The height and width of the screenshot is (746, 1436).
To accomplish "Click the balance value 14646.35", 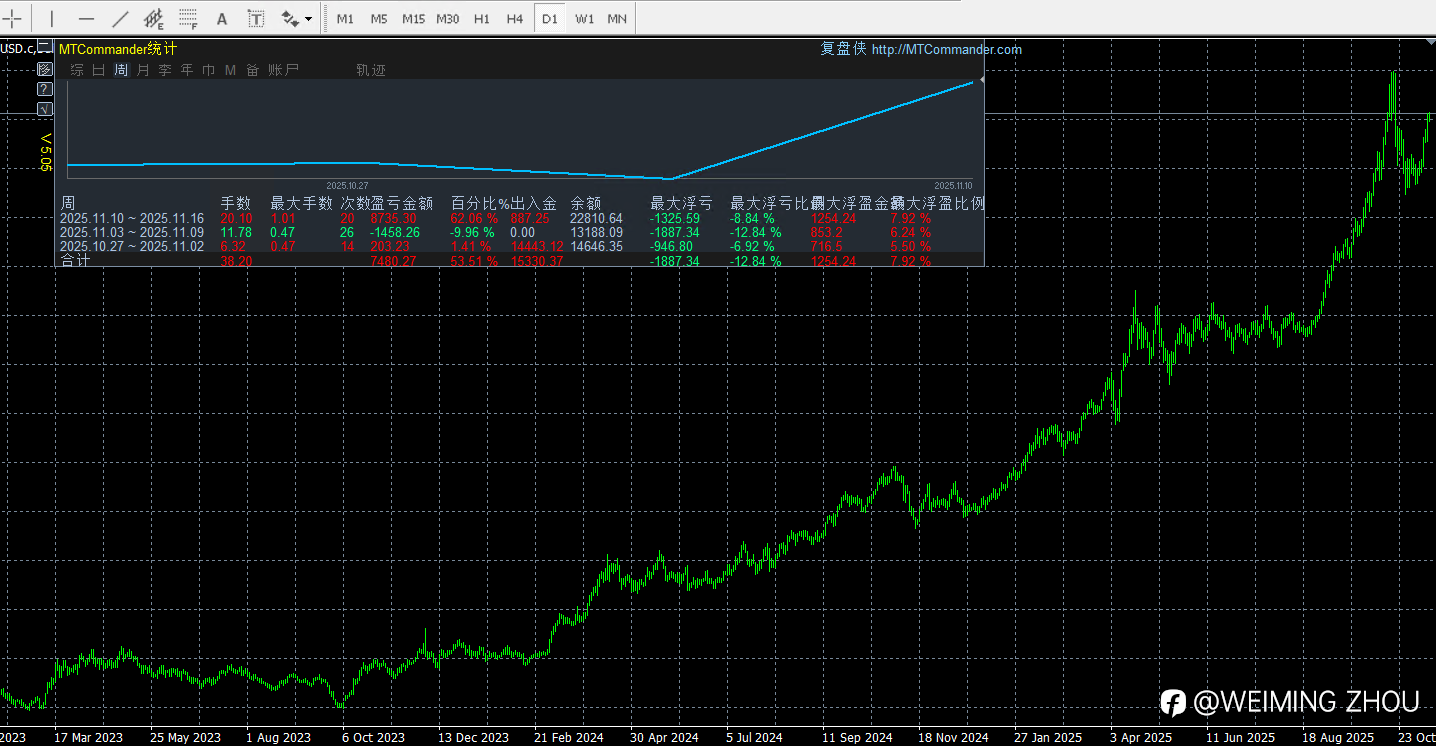I will (x=596, y=246).
